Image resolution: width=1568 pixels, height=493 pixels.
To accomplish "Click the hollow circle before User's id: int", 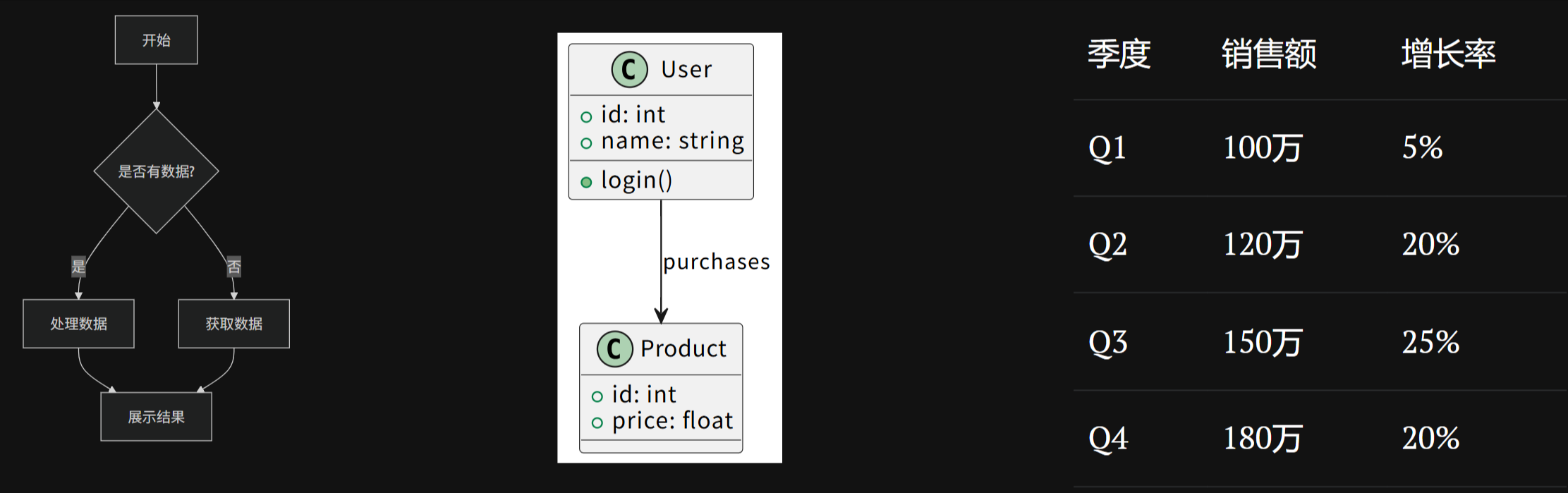I will click(x=586, y=117).
